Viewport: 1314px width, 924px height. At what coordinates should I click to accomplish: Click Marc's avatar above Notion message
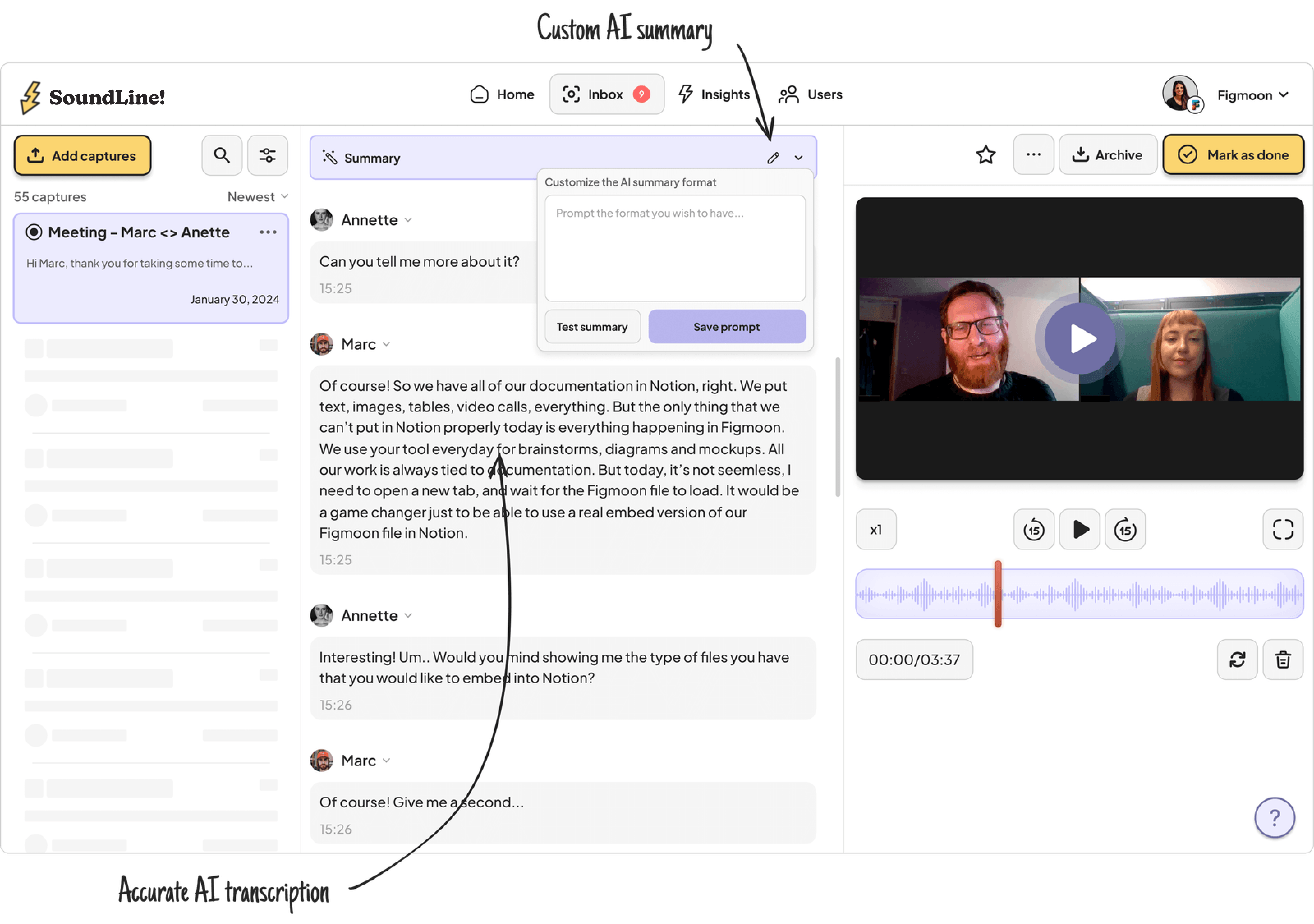pos(322,344)
